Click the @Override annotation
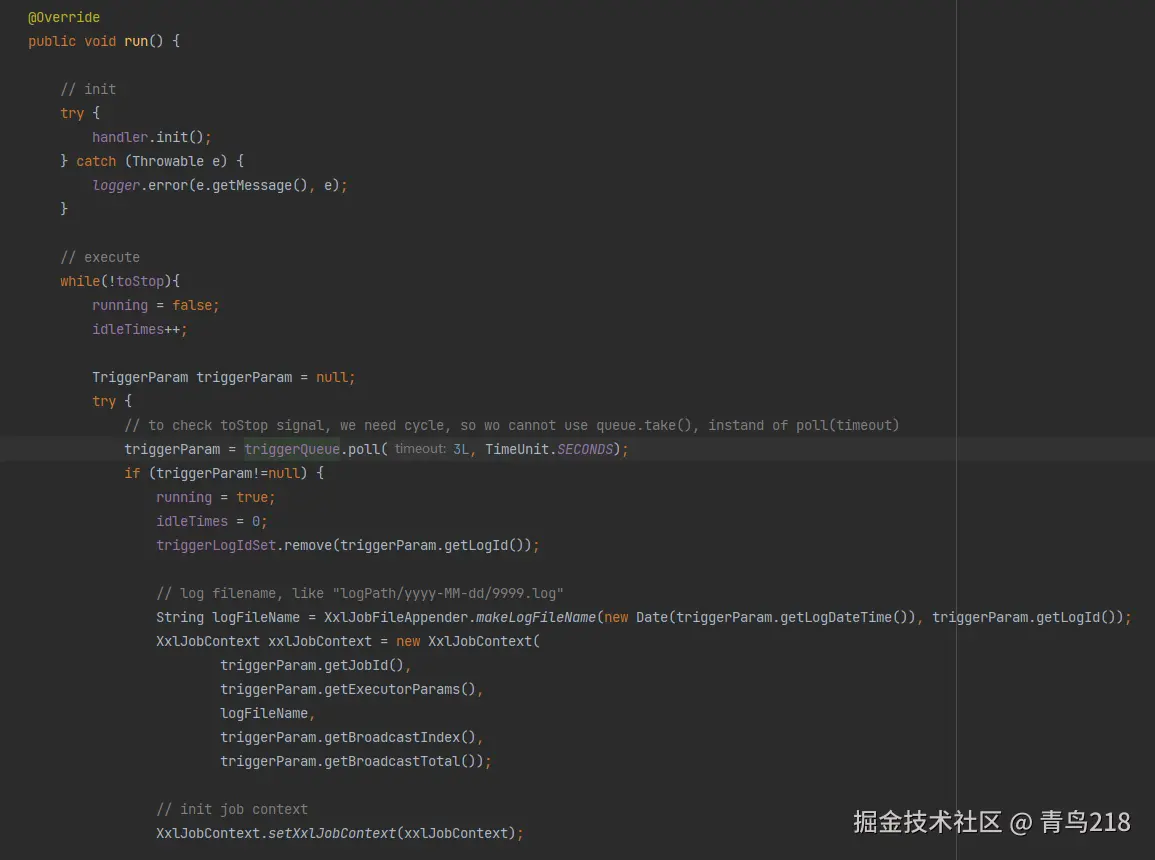1155x860 pixels. [64, 17]
